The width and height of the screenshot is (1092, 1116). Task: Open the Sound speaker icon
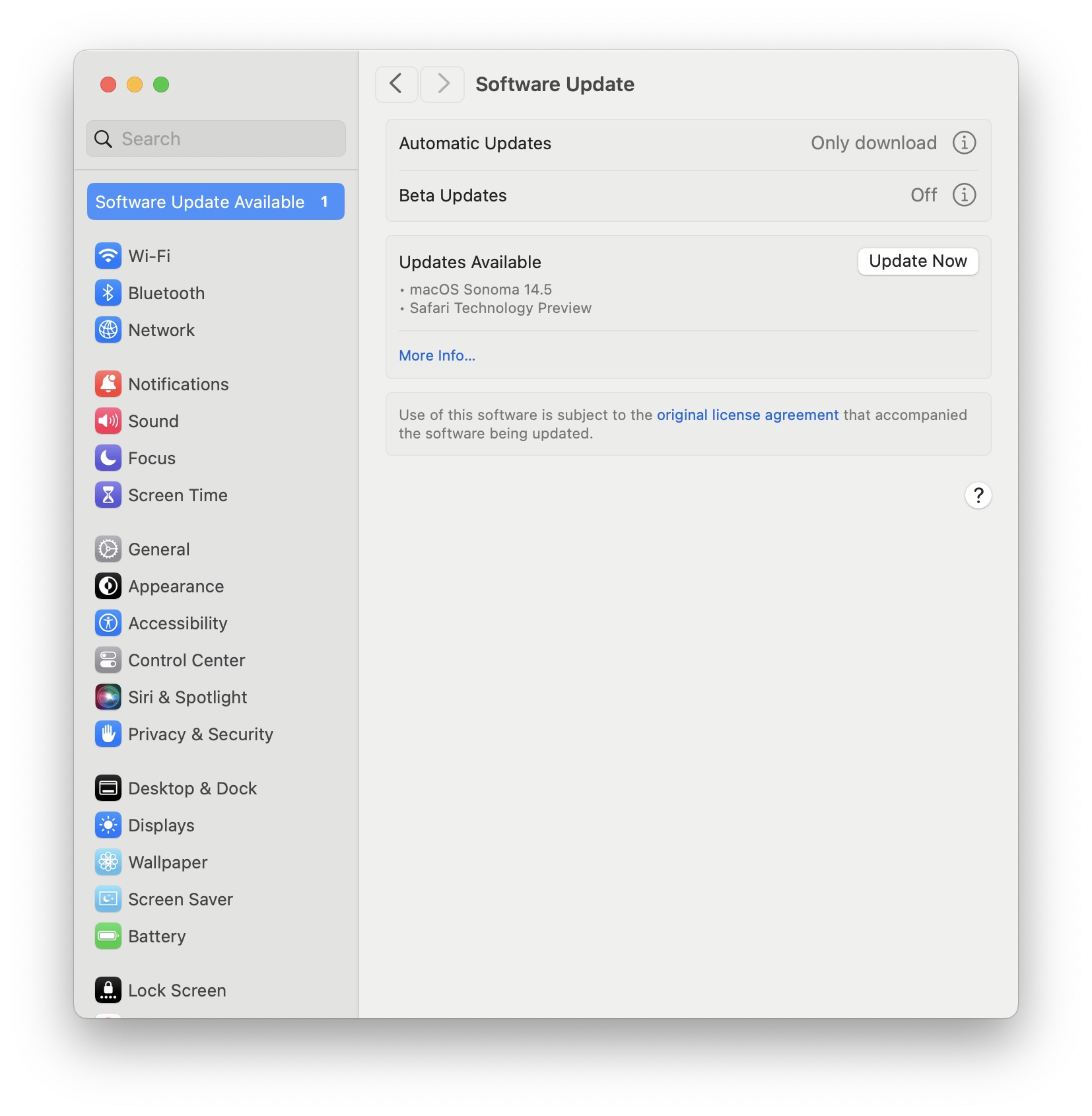pyautogui.click(x=108, y=421)
